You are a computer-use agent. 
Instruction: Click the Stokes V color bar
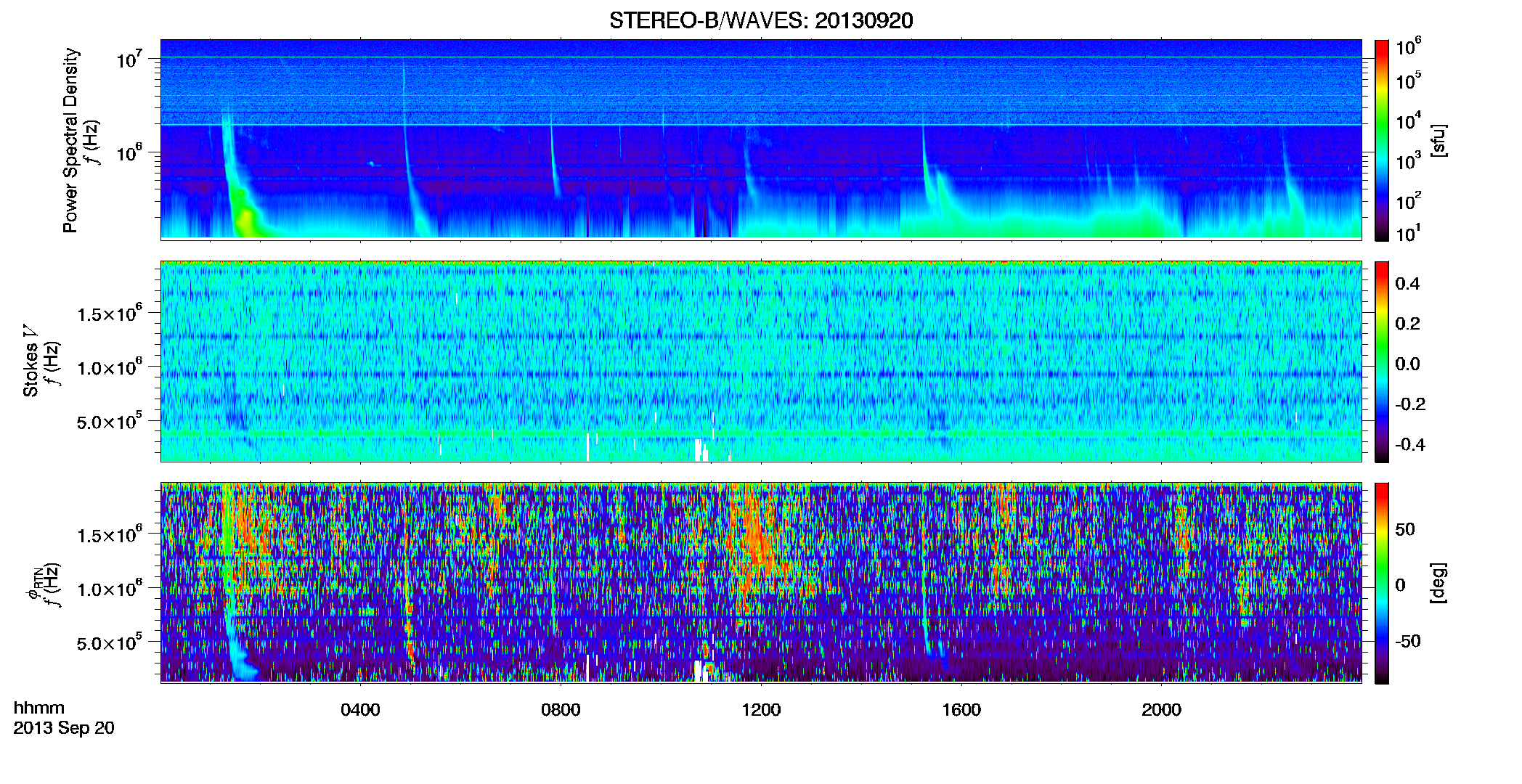point(1382,362)
